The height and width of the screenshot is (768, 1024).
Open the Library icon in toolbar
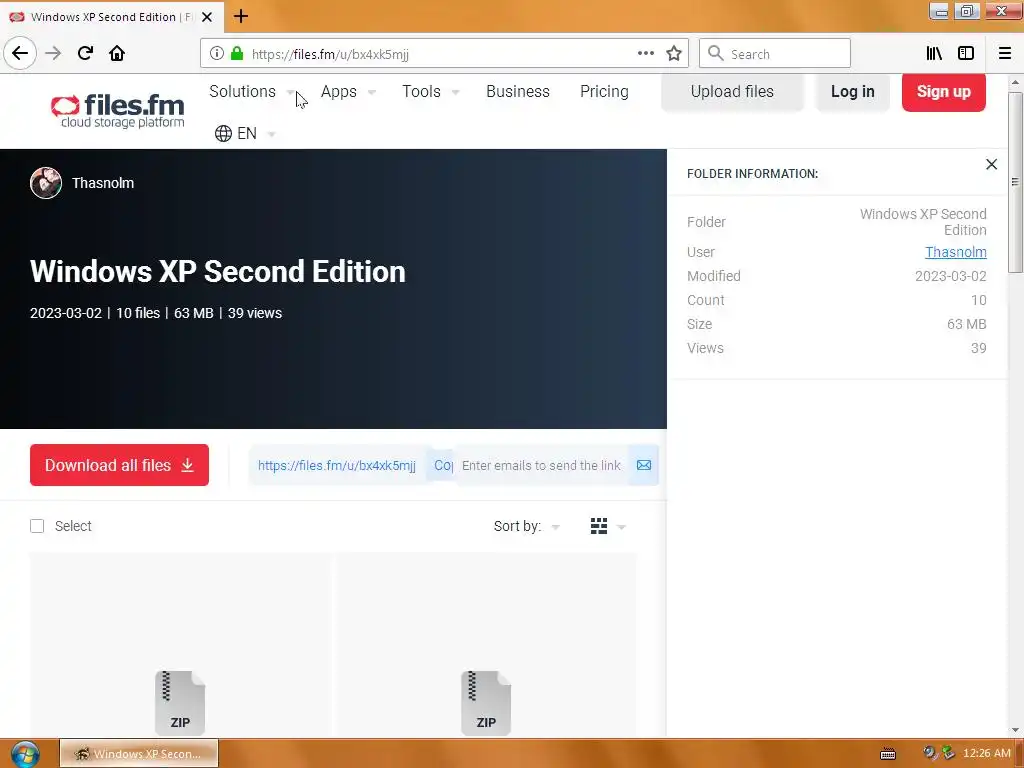(934, 54)
